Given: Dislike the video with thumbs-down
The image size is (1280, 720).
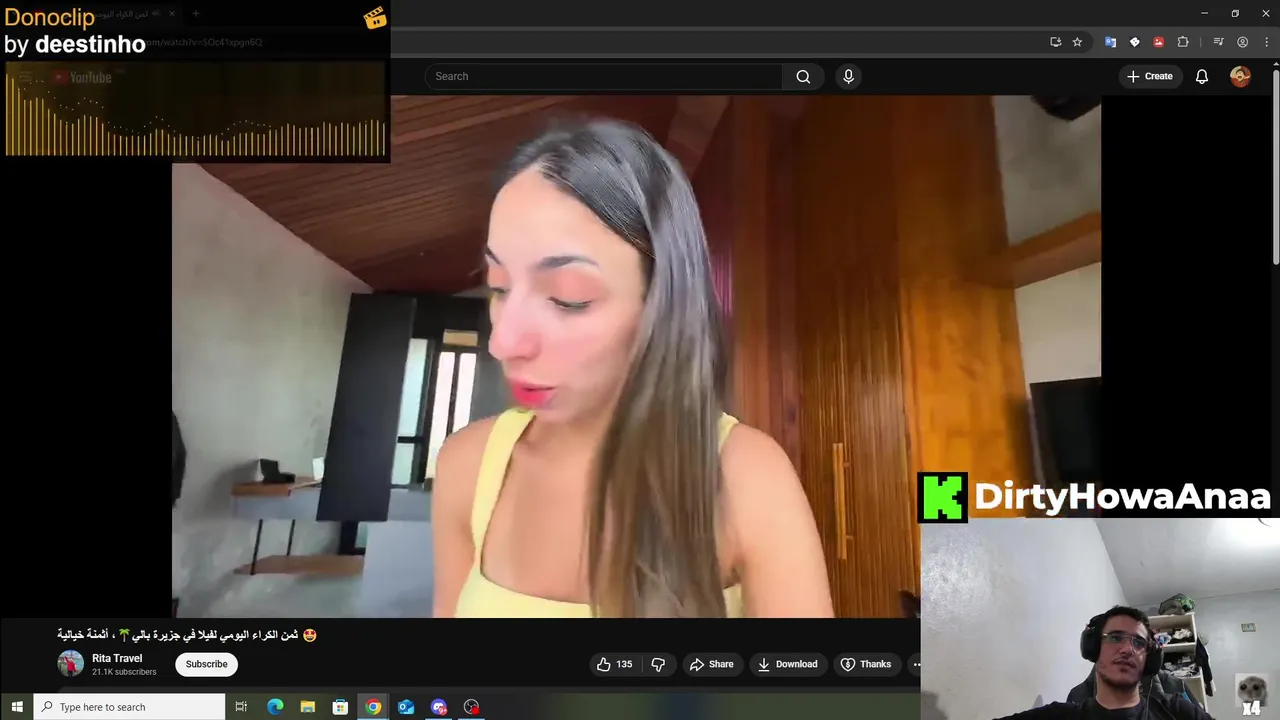Looking at the screenshot, I should [658, 664].
